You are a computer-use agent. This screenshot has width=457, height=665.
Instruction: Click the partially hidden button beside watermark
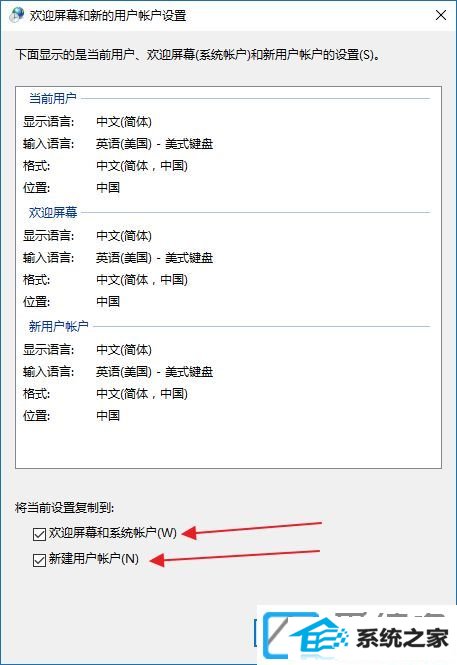(256, 633)
